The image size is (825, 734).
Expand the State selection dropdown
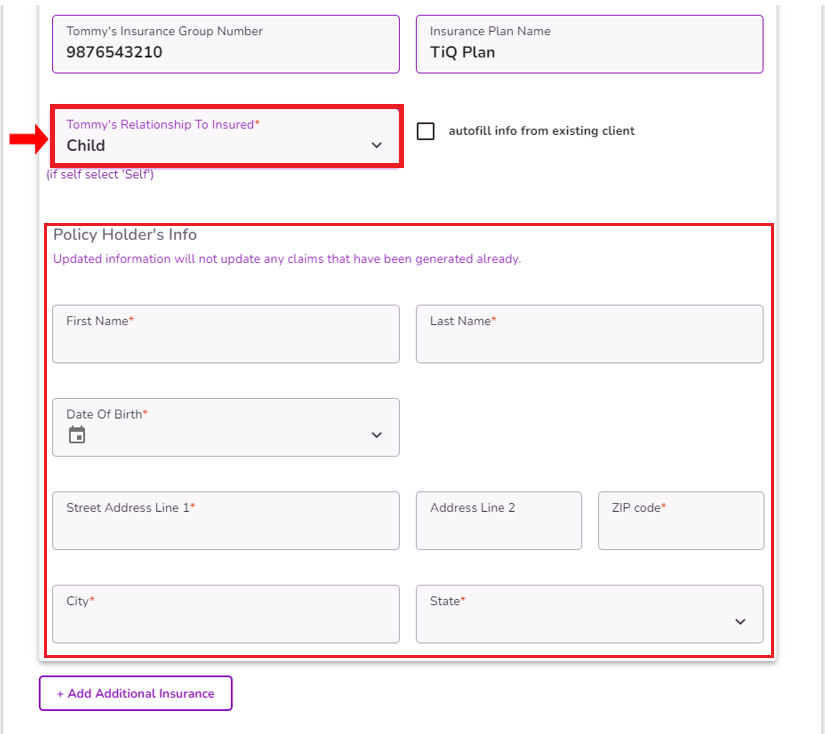(x=589, y=614)
